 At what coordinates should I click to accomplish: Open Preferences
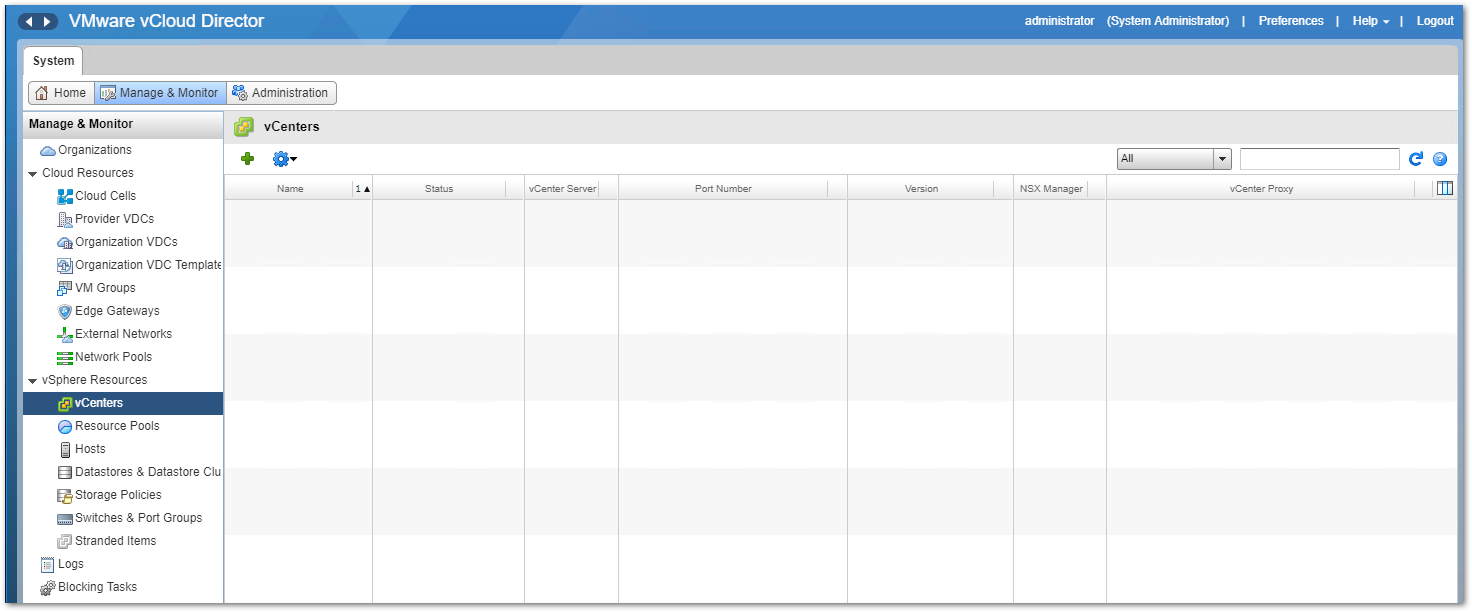1291,21
